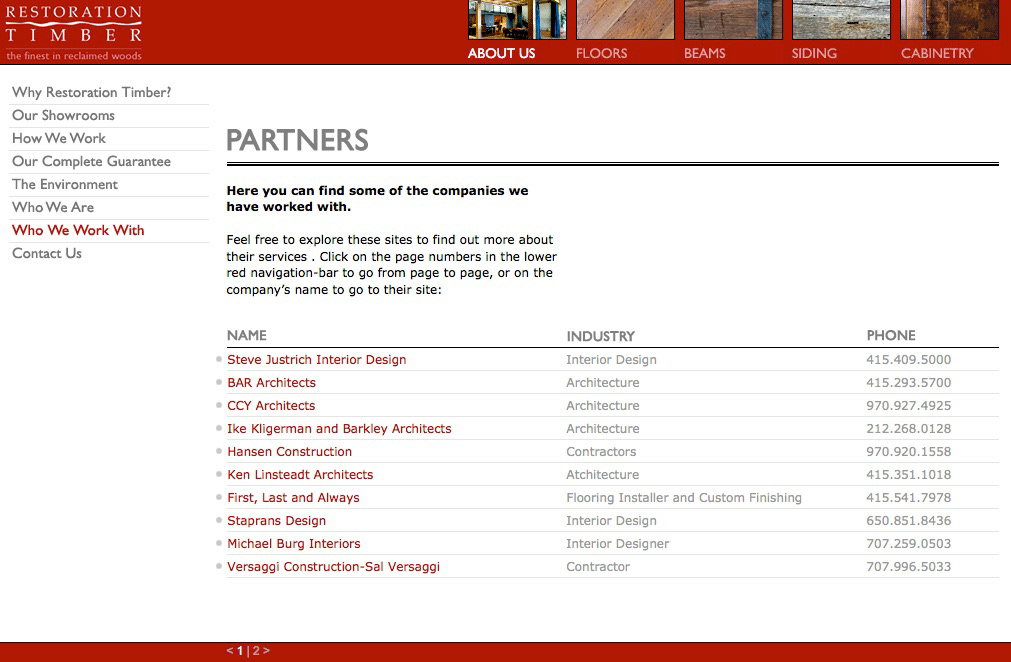
Task: Click the Restoration Timber logo
Action: pyautogui.click(x=74, y=32)
